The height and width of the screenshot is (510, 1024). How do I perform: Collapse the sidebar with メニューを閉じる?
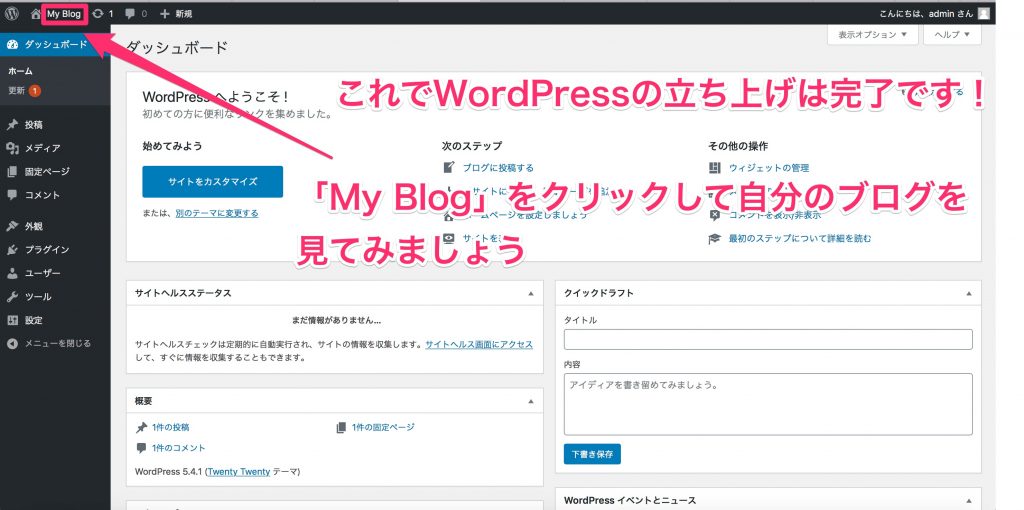click(x=57, y=343)
